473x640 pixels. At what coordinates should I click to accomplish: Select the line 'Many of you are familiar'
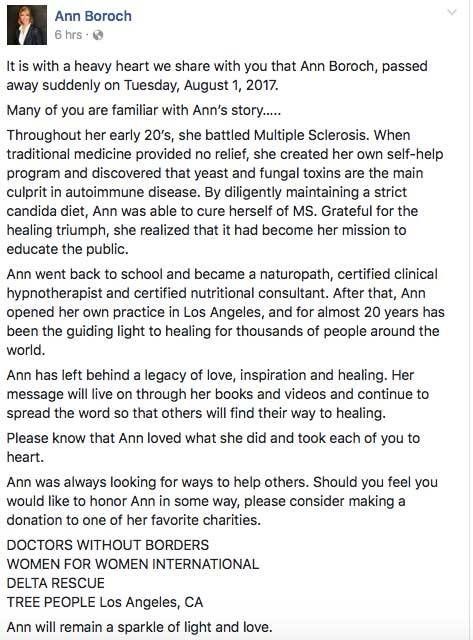point(144,110)
